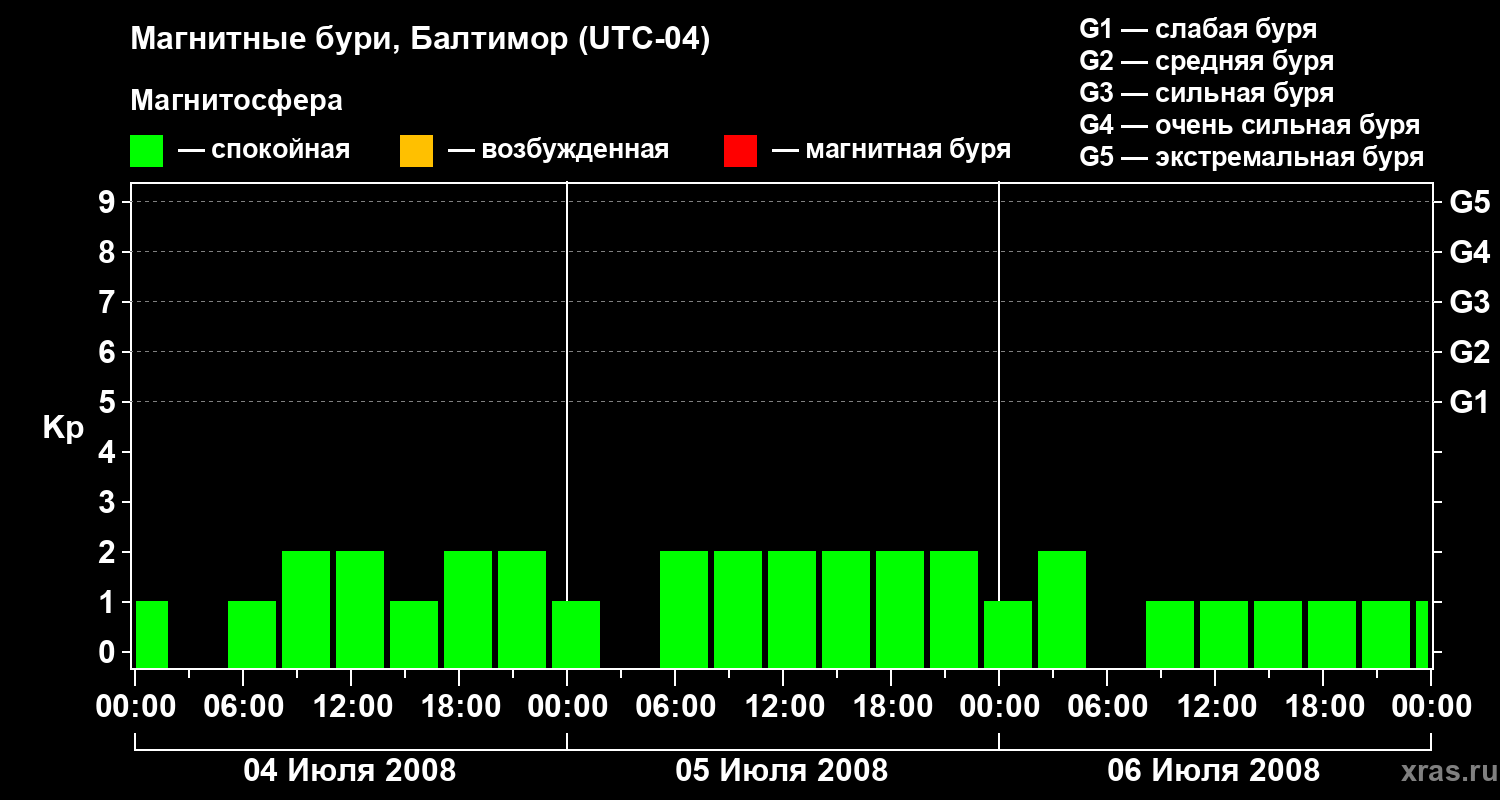Click the green 'спокойная' legend swatch
Screen dimensions: 1500x800
pyautogui.click(x=147, y=151)
